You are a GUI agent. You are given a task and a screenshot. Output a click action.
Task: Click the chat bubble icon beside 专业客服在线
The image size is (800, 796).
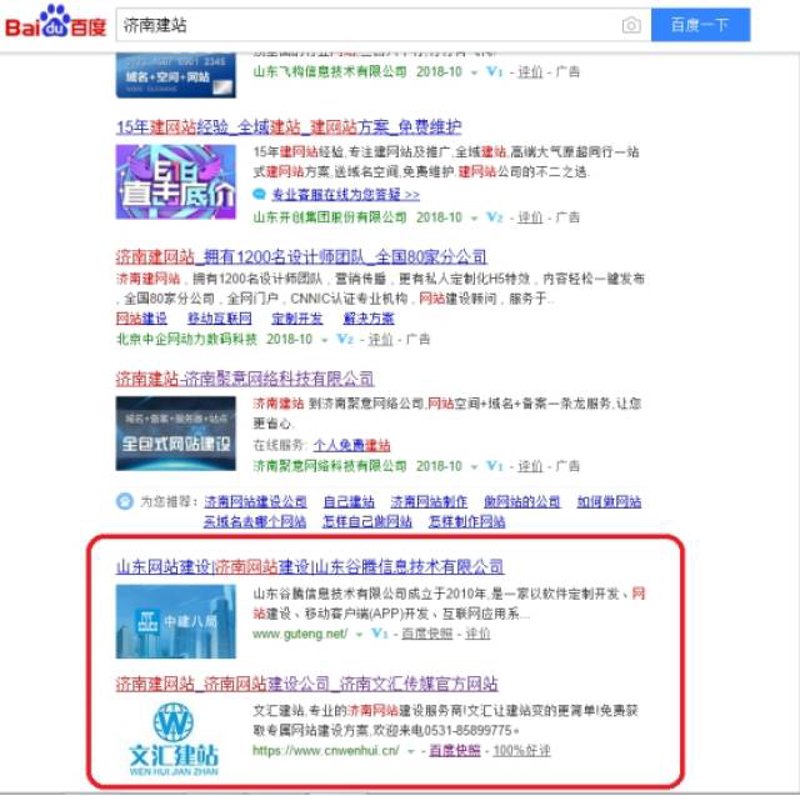coord(259,194)
